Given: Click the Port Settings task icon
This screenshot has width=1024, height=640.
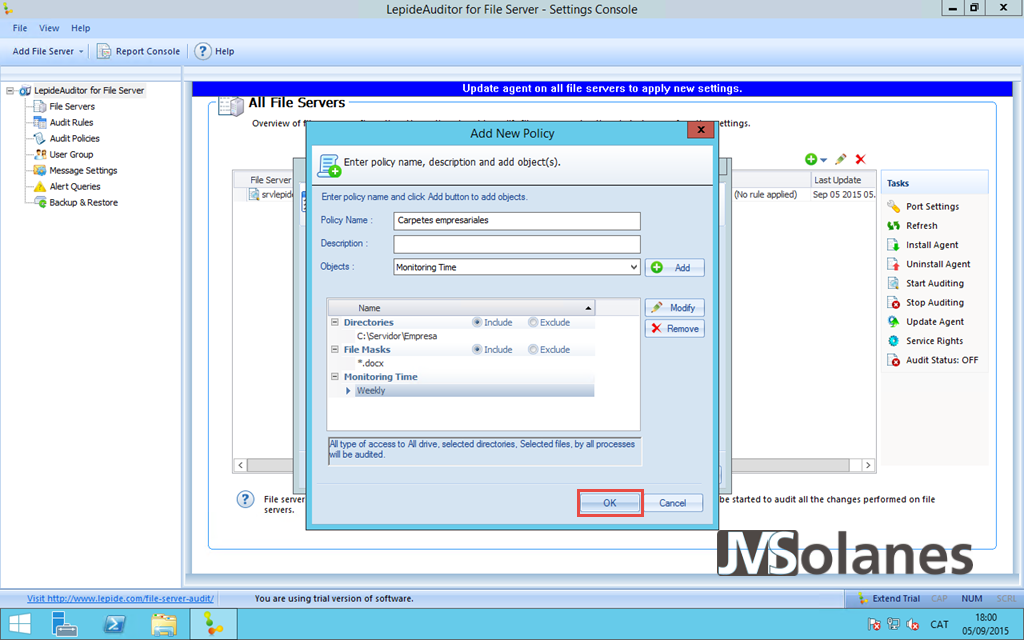Looking at the screenshot, I should coord(893,206).
